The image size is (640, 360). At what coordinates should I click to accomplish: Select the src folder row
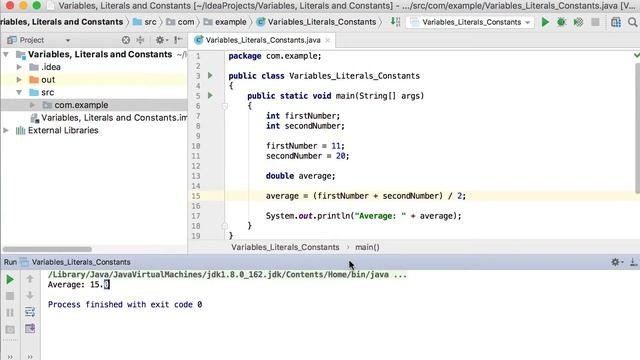[94, 92]
